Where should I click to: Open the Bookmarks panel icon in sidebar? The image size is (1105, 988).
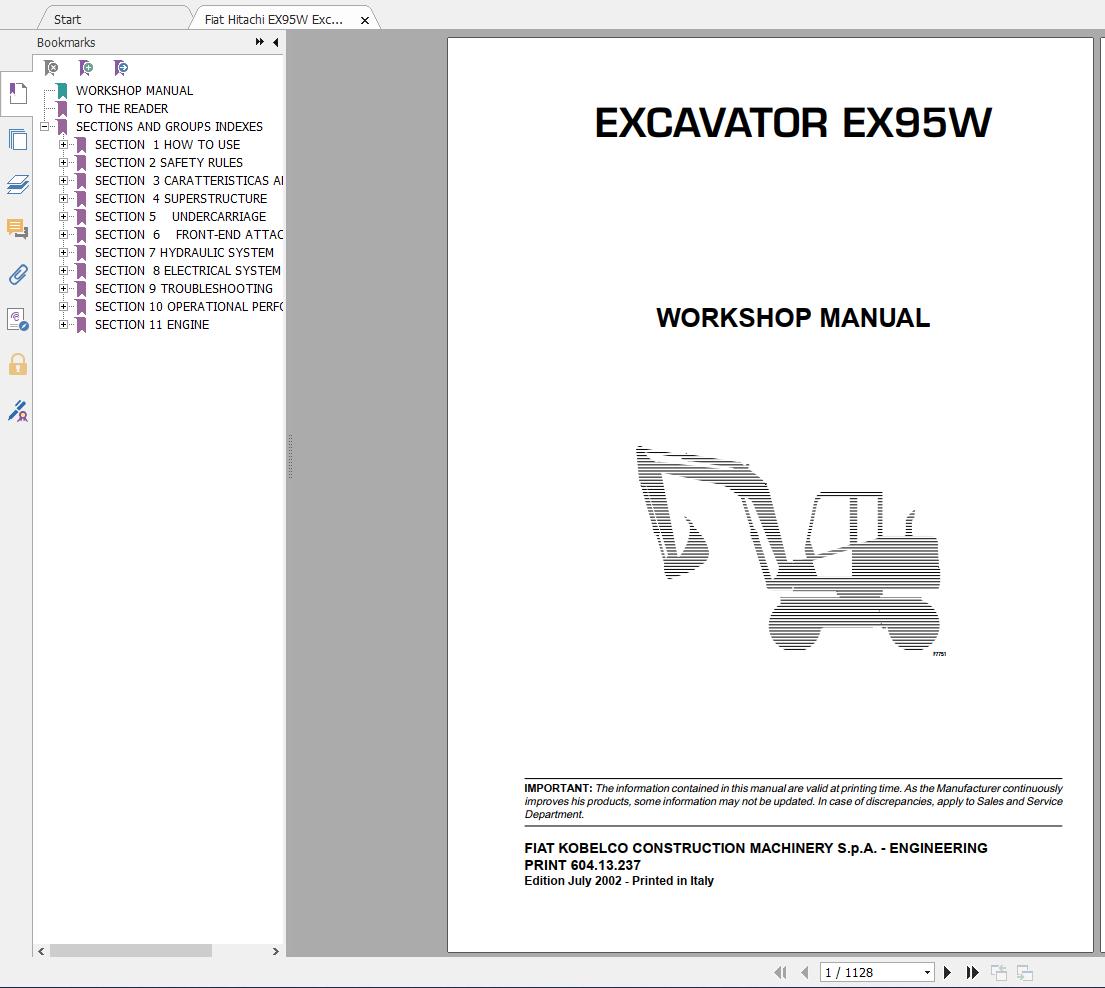(x=18, y=93)
